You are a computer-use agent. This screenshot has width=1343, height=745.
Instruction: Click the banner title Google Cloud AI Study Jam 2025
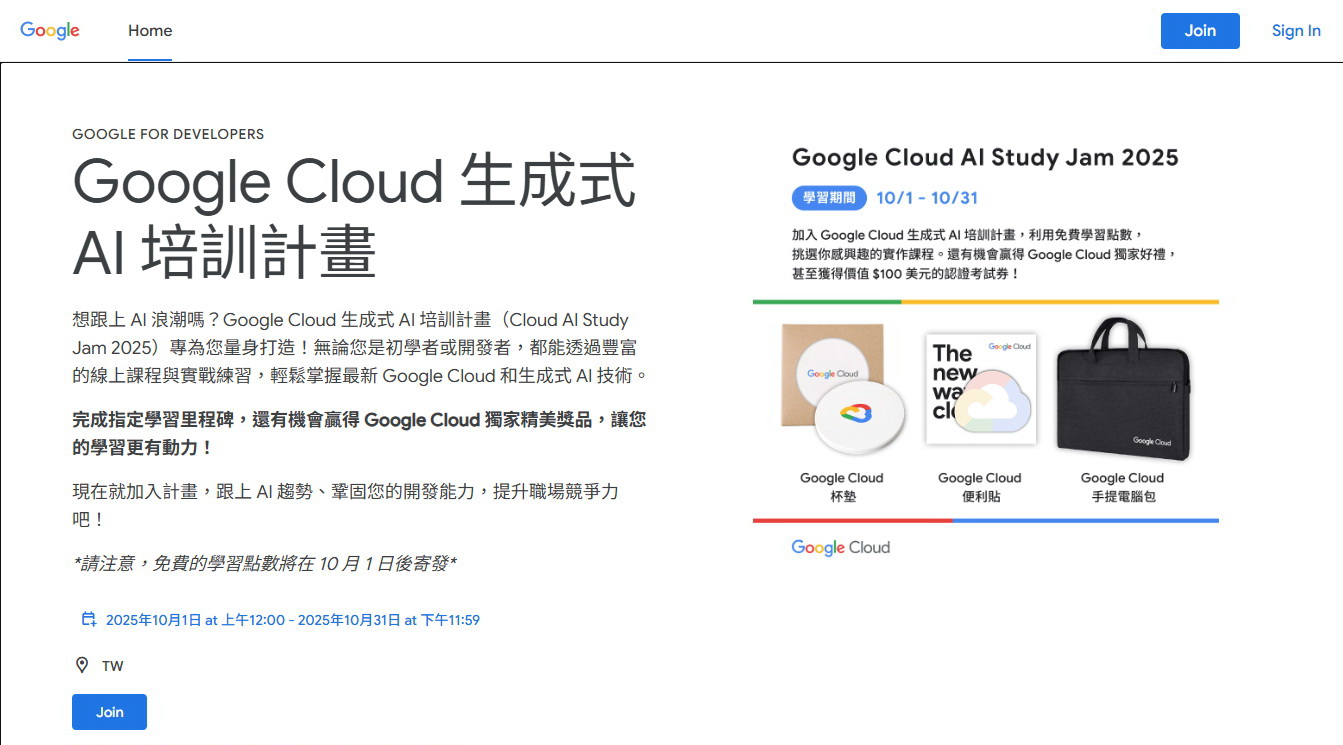985,158
